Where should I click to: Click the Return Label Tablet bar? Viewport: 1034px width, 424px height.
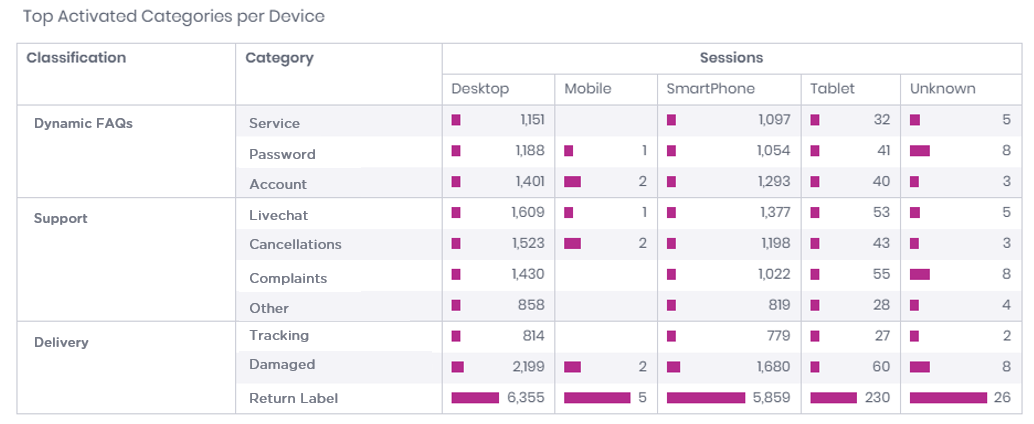[x=834, y=398]
